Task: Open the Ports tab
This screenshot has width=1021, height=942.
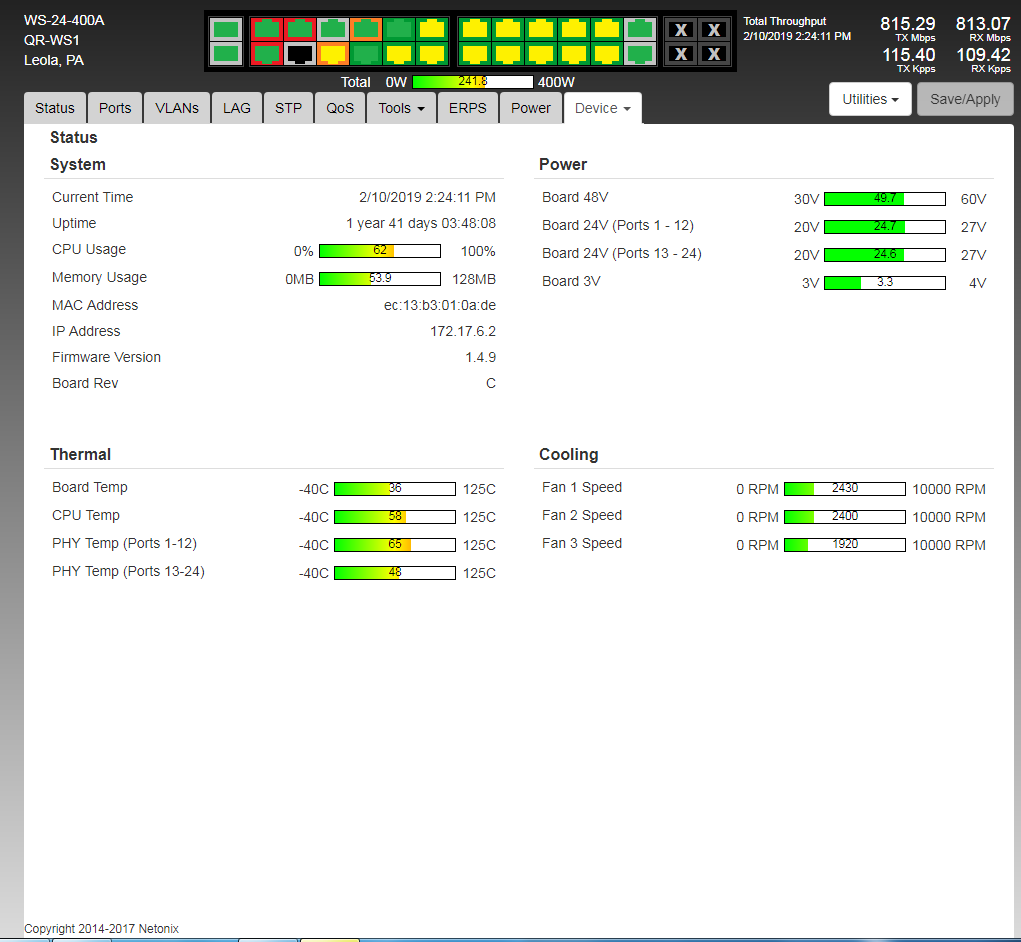Action: click(x=115, y=108)
